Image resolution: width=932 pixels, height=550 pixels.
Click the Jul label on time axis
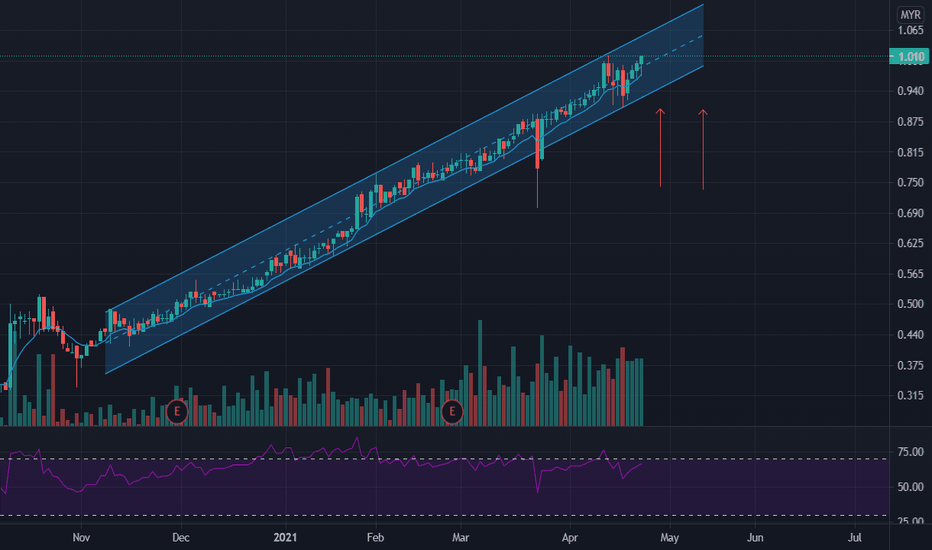pyautogui.click(x=855, y=538)
